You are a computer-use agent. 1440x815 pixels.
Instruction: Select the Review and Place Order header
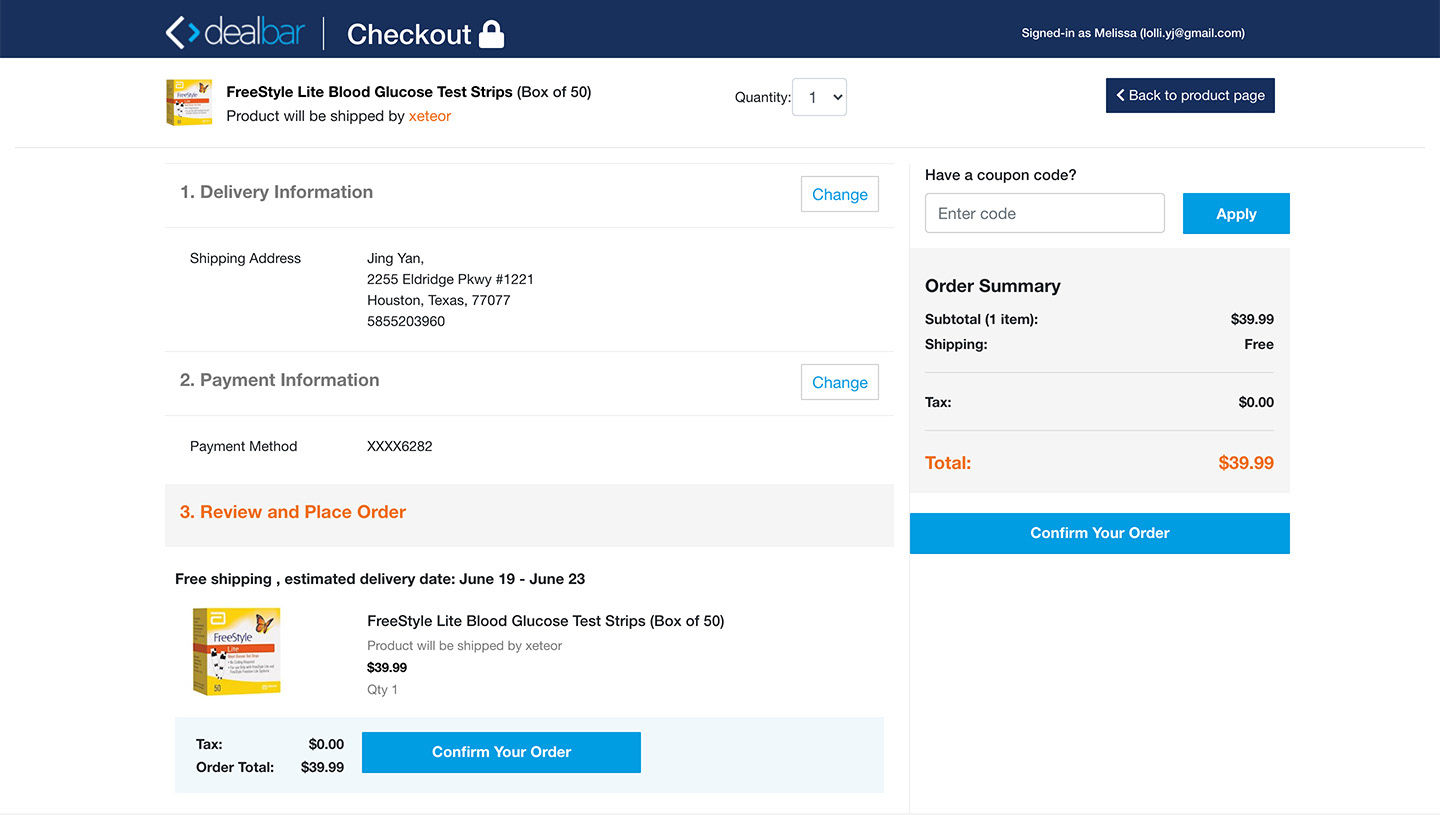[293, 512]
